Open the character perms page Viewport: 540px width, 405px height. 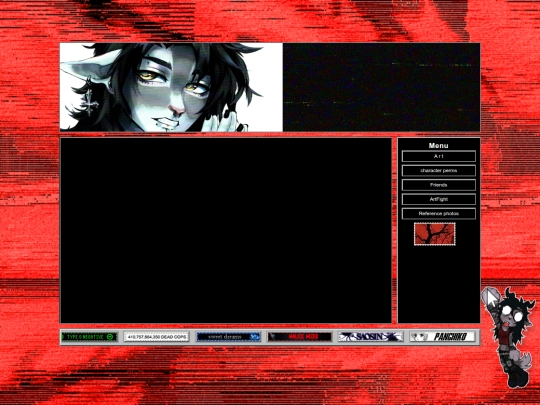[x=438, y=170]
